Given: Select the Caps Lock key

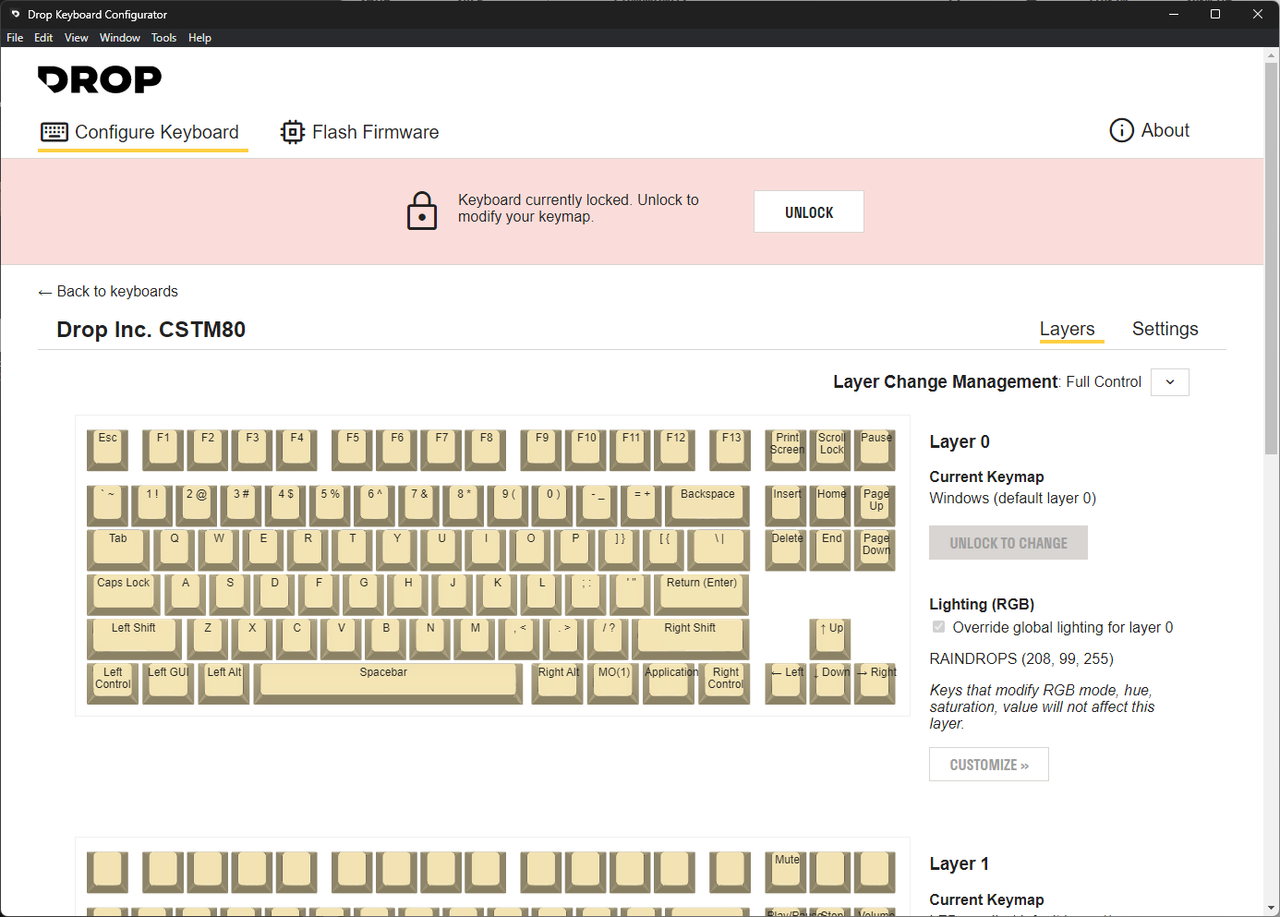Looking at the screenshot, I should (x=124, y=594).
